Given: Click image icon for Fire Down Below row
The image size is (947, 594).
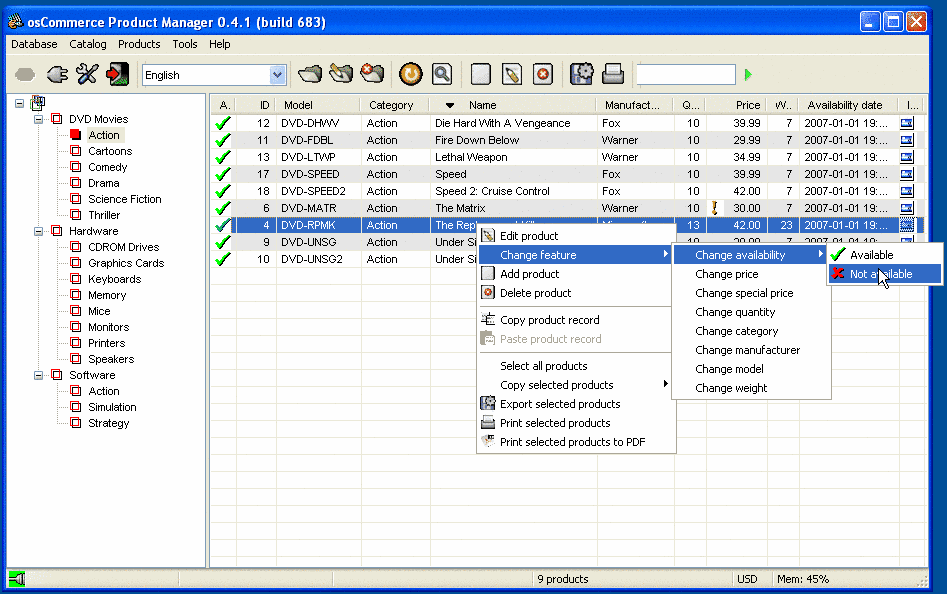Looking at the screenshot, I should pyautogui.click(x=907, y=140).
